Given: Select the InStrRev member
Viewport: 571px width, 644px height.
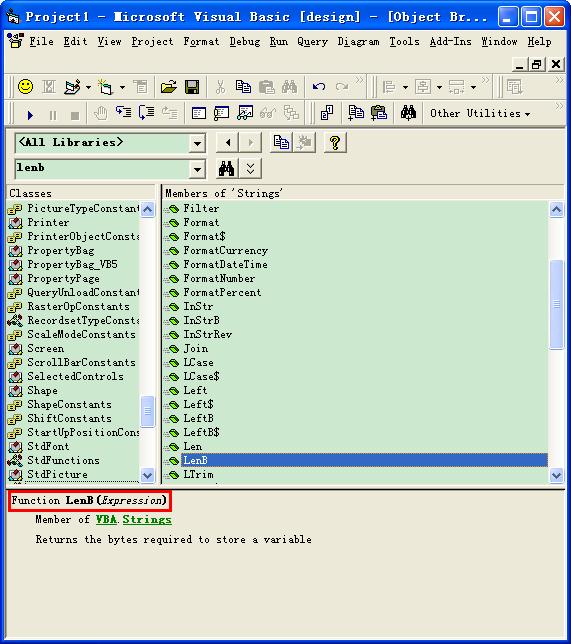Looking at the screenshot, I should pyautogui.click(x=207, y=334).
